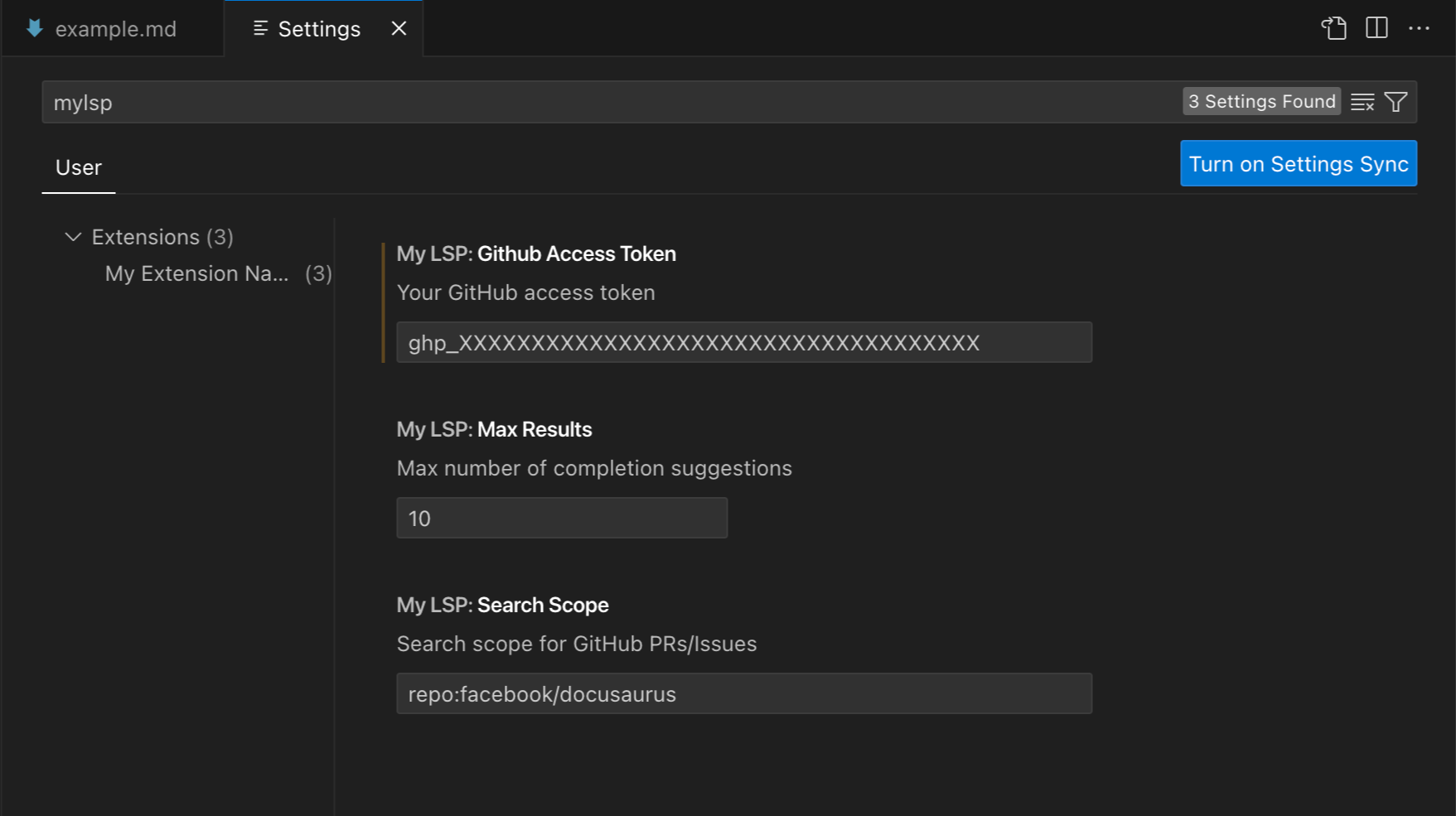1456x816 pixels.
Task: Click 'Search scope for GitHub PRs/Issues' description
Action: tap(577, 644)
